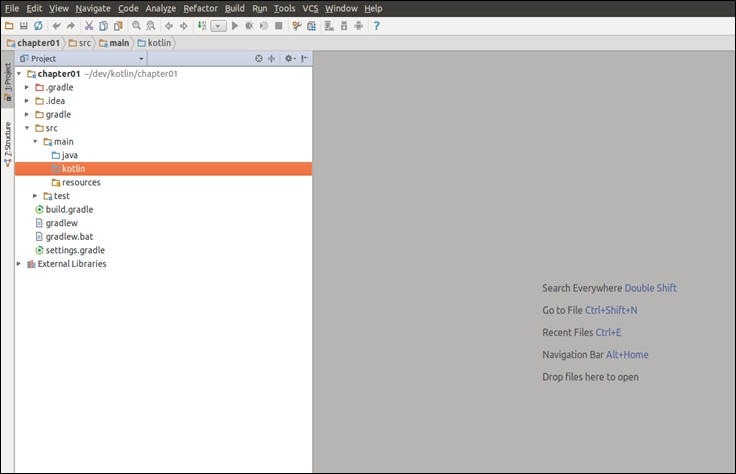Click the Open file toolbar icon
Screen dimensions: 736x474
point(9,26)
